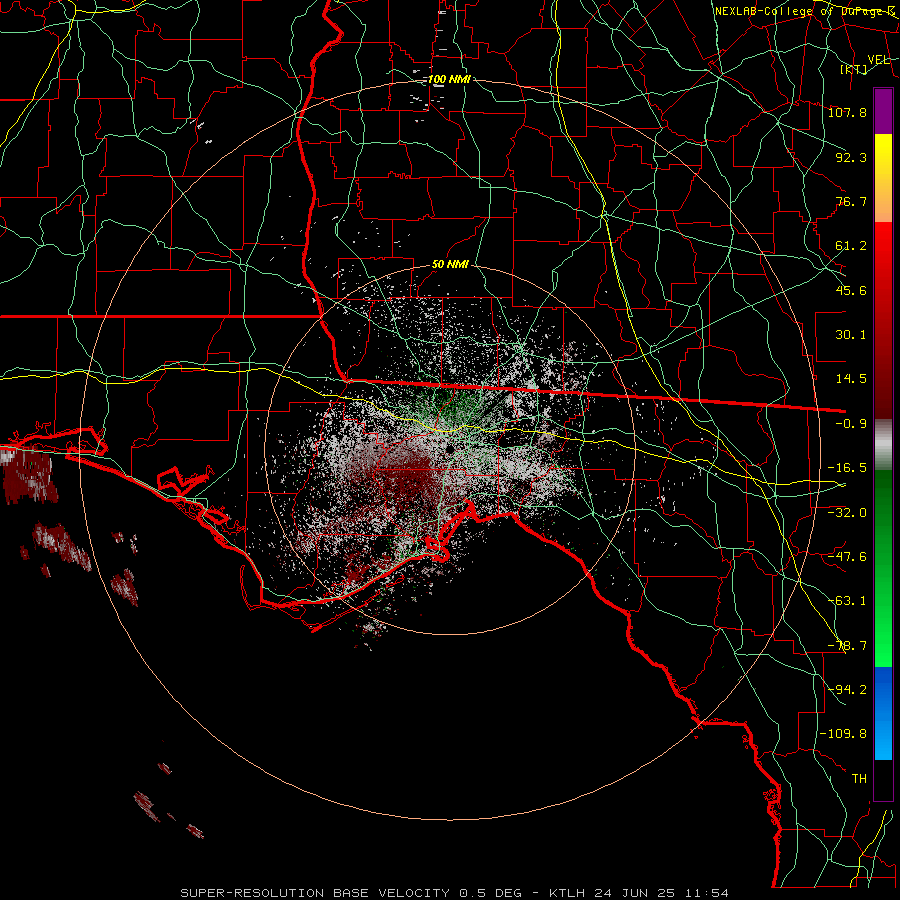Select the -63.1 legend value

pos(848,601)
